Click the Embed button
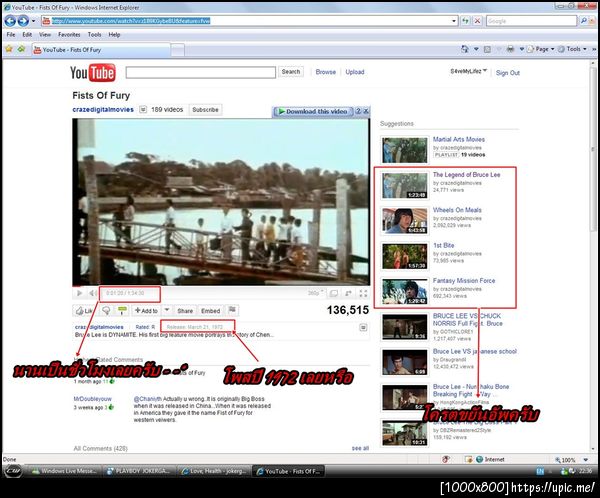 tap(210, 310)
